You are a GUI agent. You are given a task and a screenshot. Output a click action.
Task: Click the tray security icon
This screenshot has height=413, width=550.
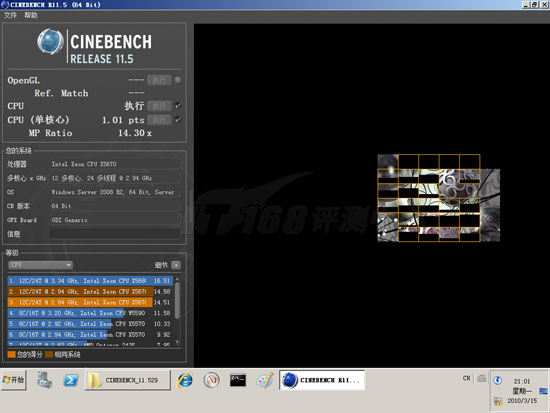point(498,401)
